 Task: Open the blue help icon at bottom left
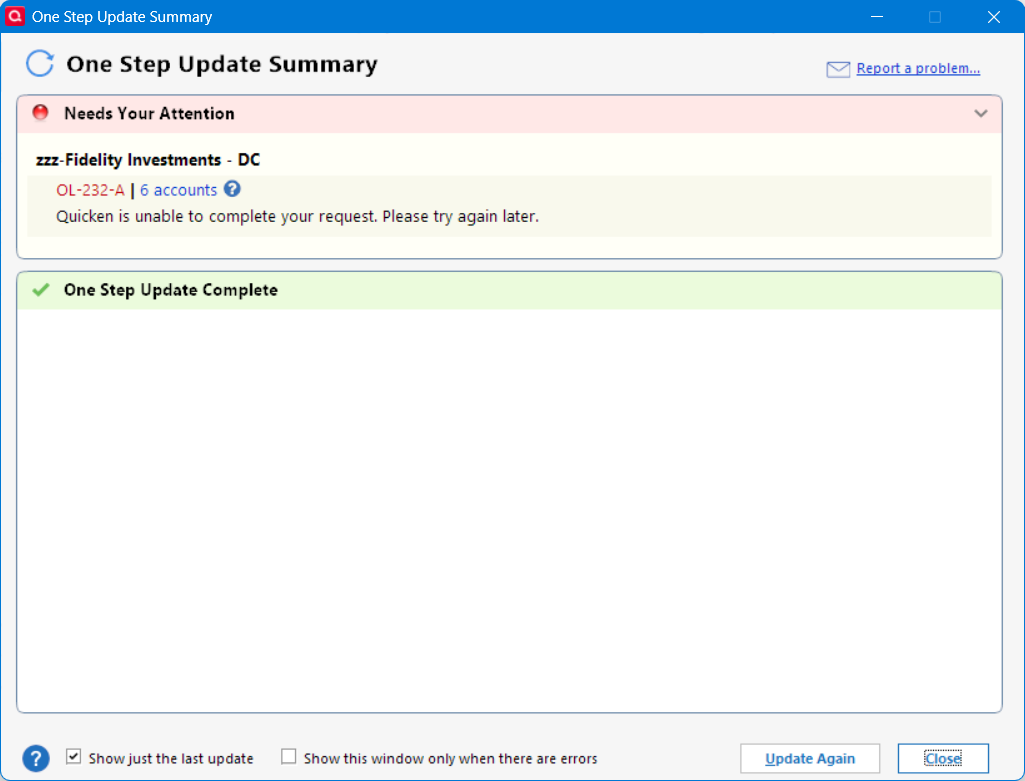click(x=36, y=758)
